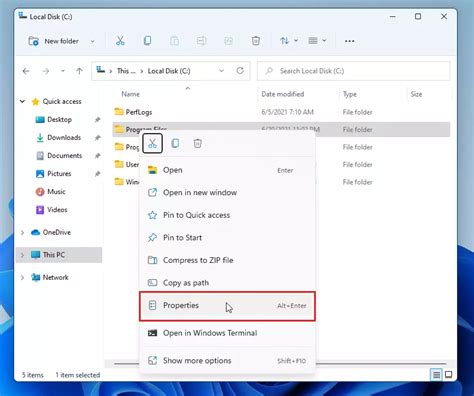
Task: Select the PerfLogs folder
Action: pyautogui.click(x=139, y=112)
